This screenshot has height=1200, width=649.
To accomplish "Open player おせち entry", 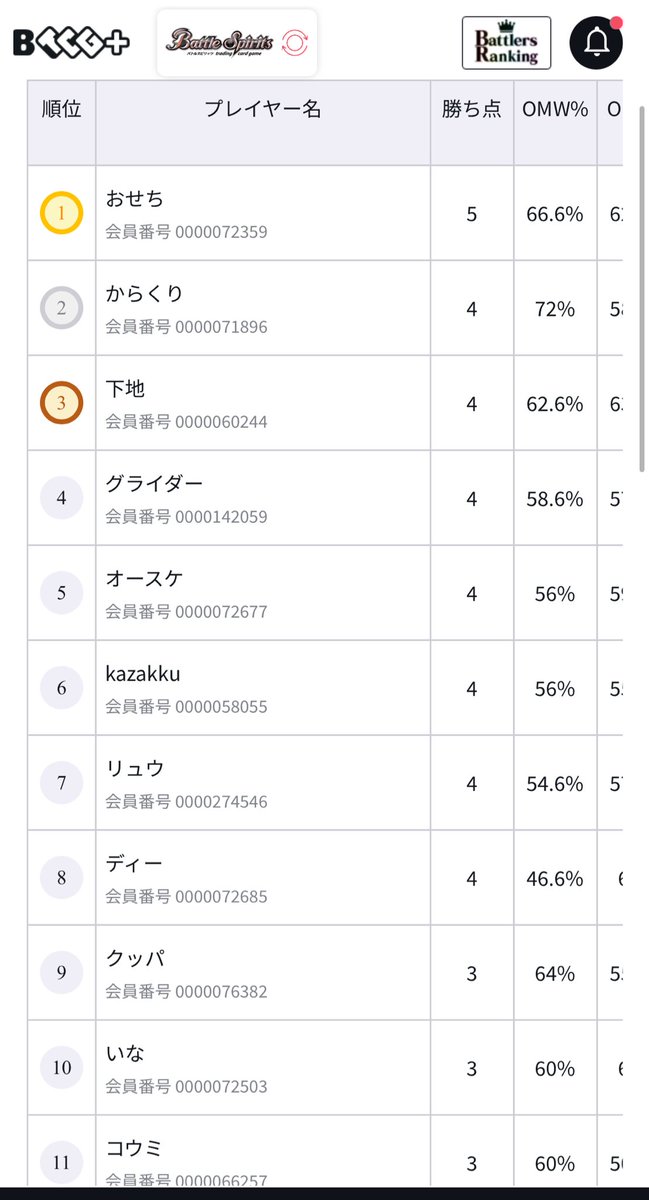I will 263,213.
